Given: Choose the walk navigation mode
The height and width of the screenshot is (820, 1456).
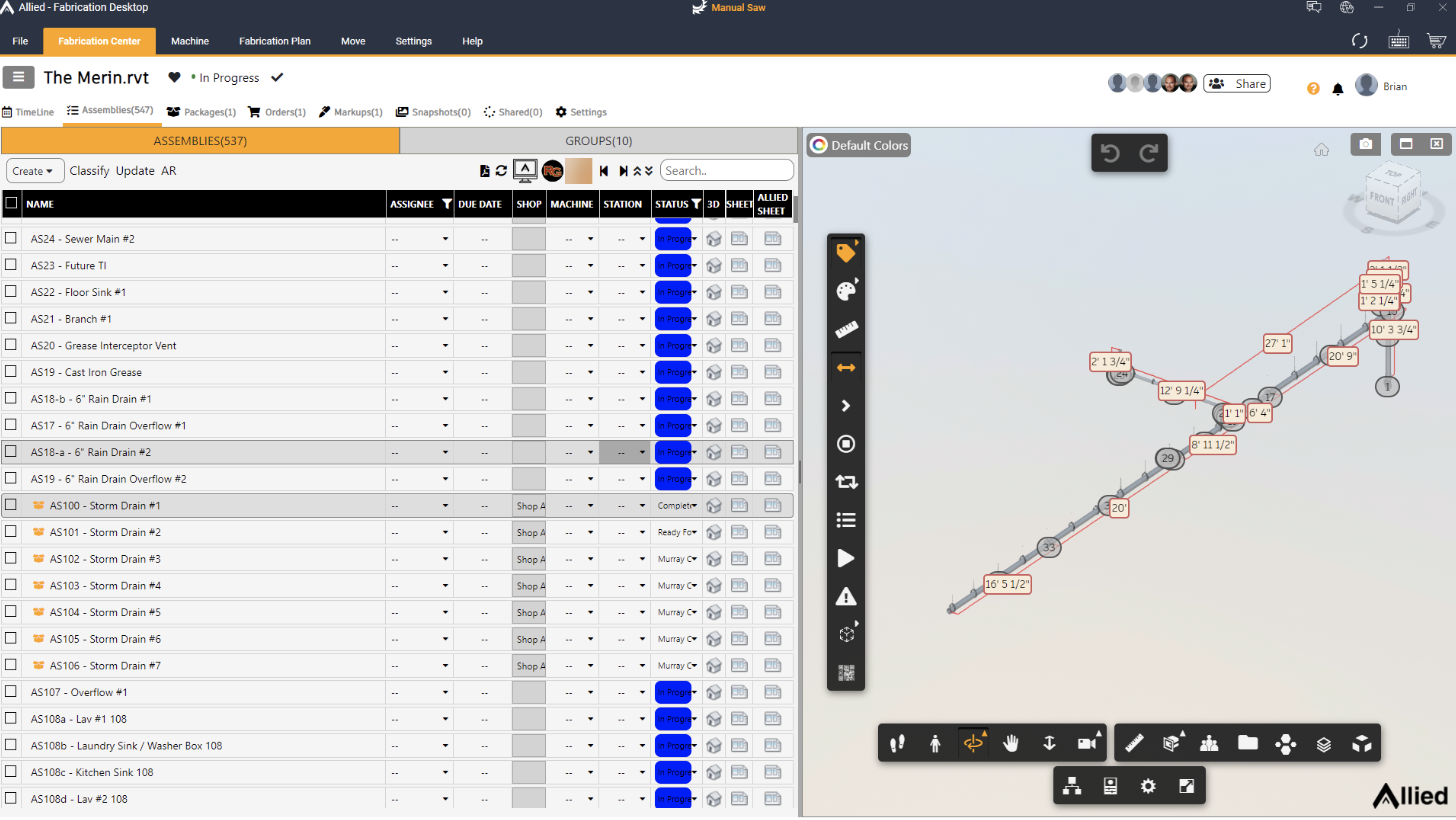Looking at the screenshot, I should (935, 743).
